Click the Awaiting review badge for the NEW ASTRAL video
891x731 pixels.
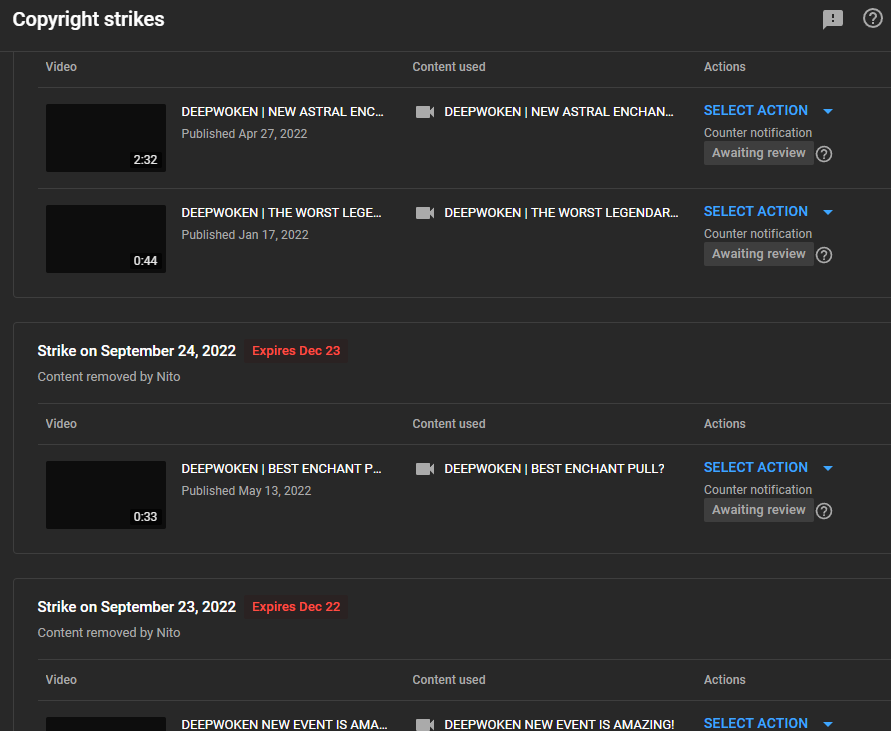[x=759, y=153]
